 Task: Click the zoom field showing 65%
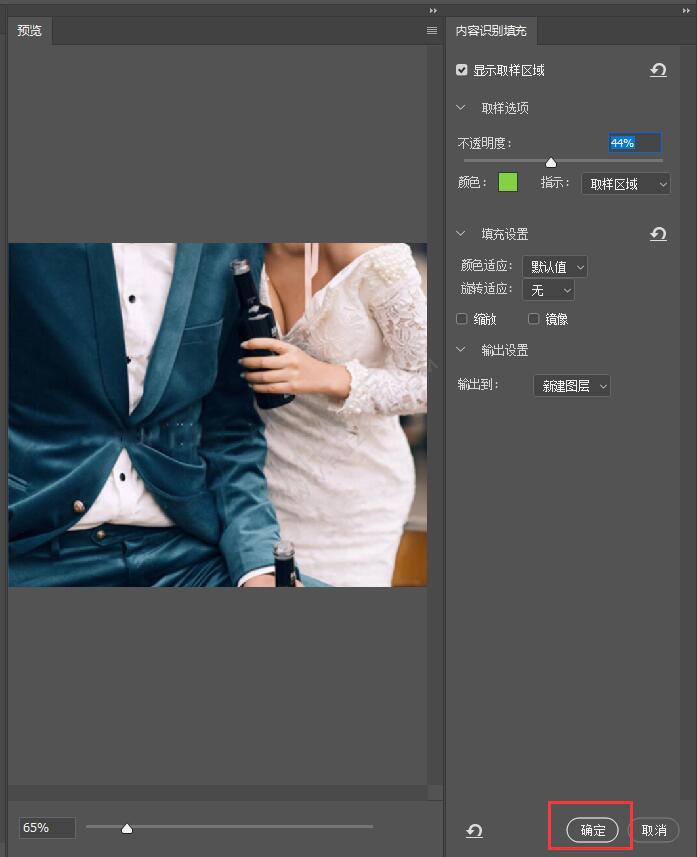click(47, 828)
